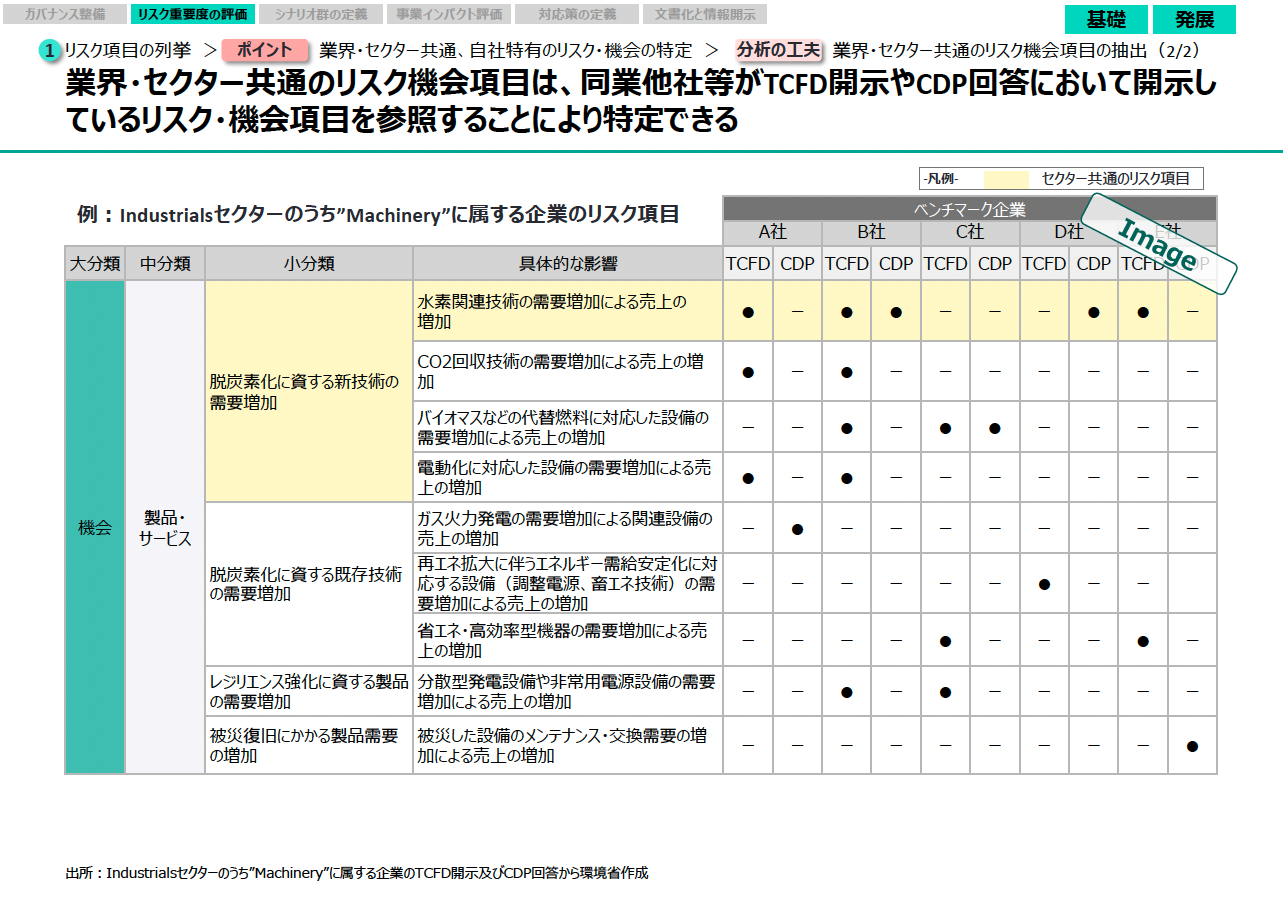Click the A社 CDP dot in ガス火力発電 row

pyautogui.click(x=797, y=528)
